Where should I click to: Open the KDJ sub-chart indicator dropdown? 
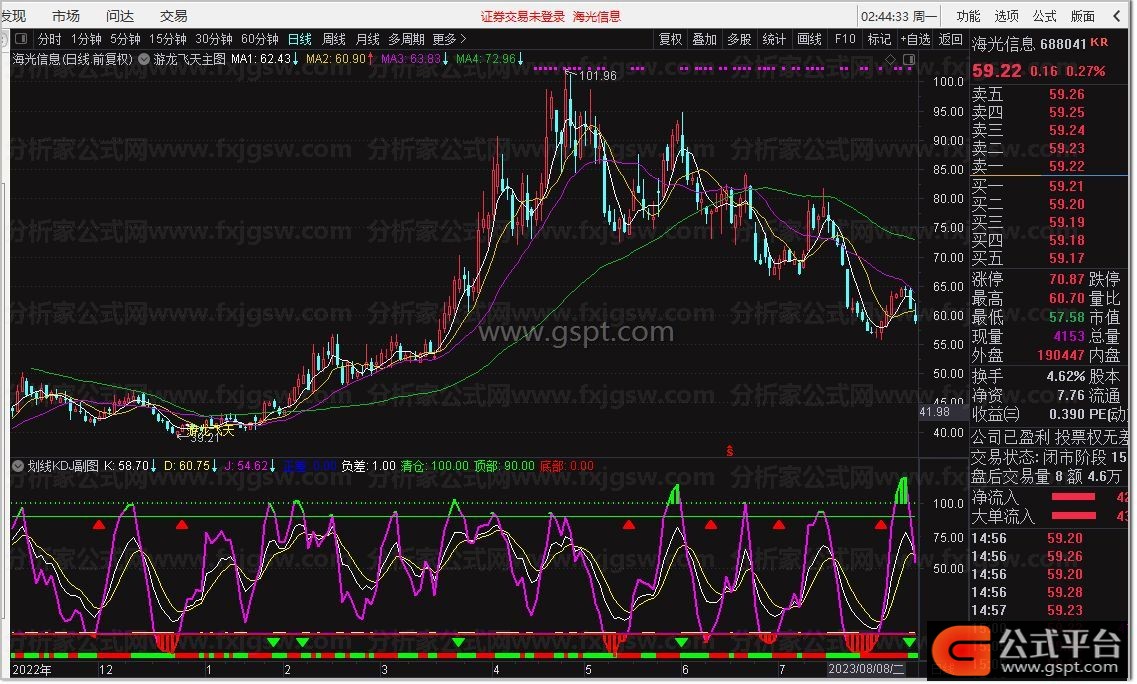click(19, 466)
